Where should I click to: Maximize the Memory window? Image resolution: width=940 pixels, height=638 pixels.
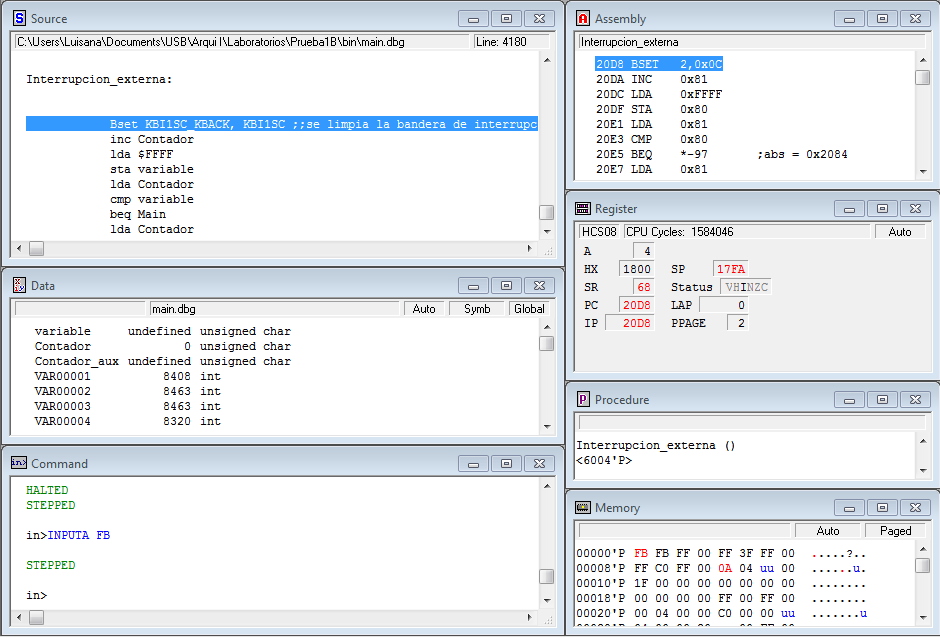[882, 508]
